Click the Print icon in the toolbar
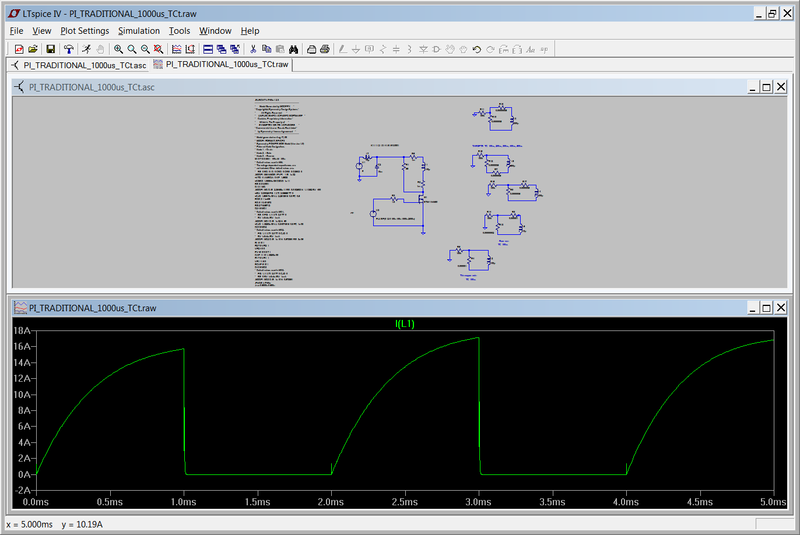The width and height of the screenshot is (800, 535). [x=312, y=48]
